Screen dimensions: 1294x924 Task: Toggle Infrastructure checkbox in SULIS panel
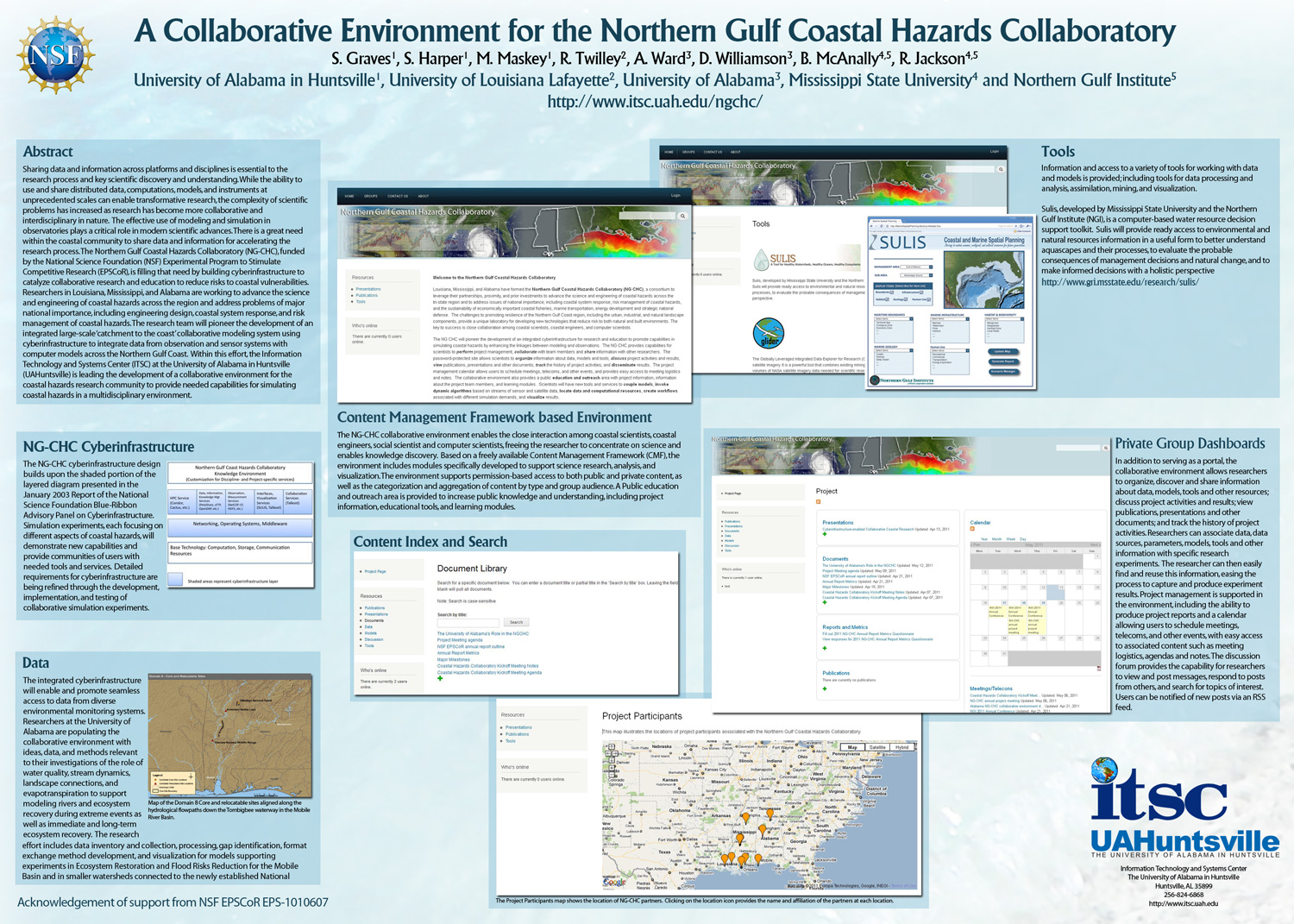[921, 292]
